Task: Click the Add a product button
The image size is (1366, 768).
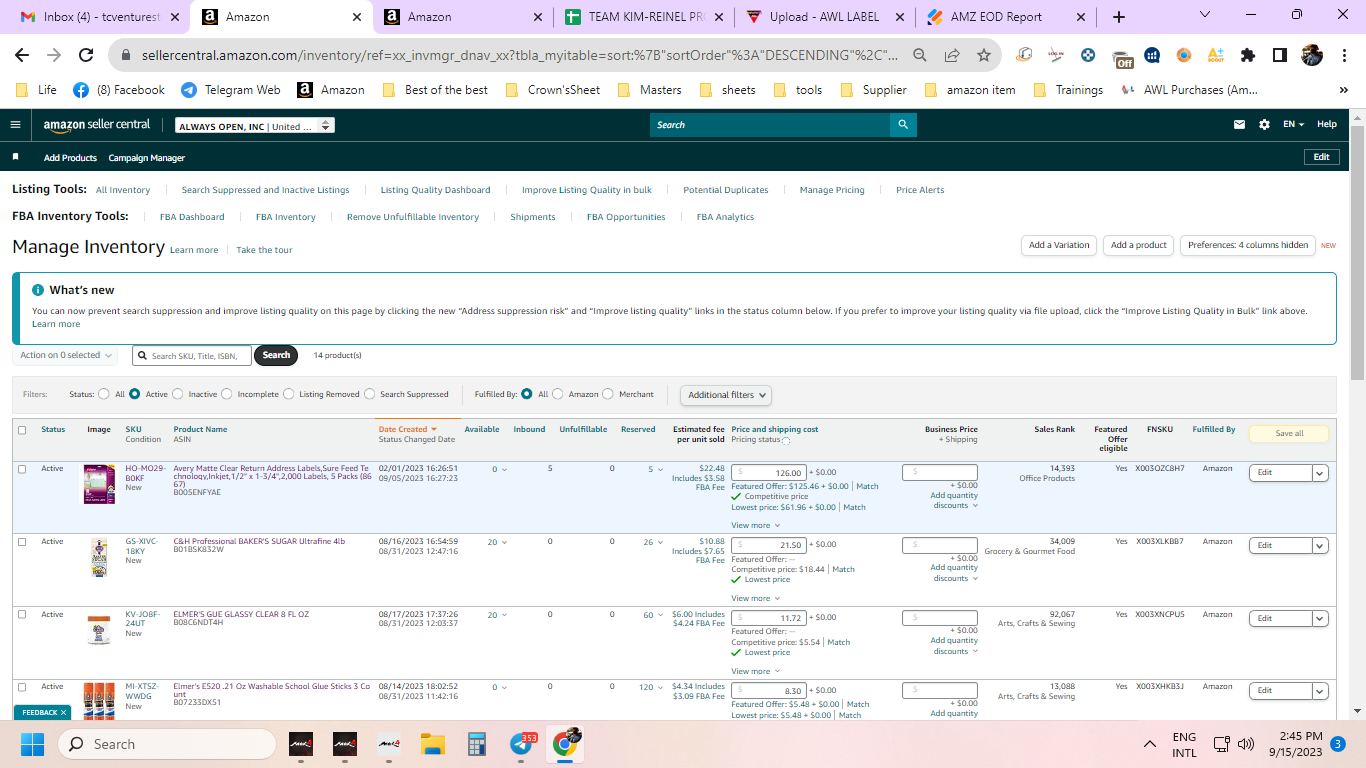Action: pyautogui.click(x=1138, y=245)
